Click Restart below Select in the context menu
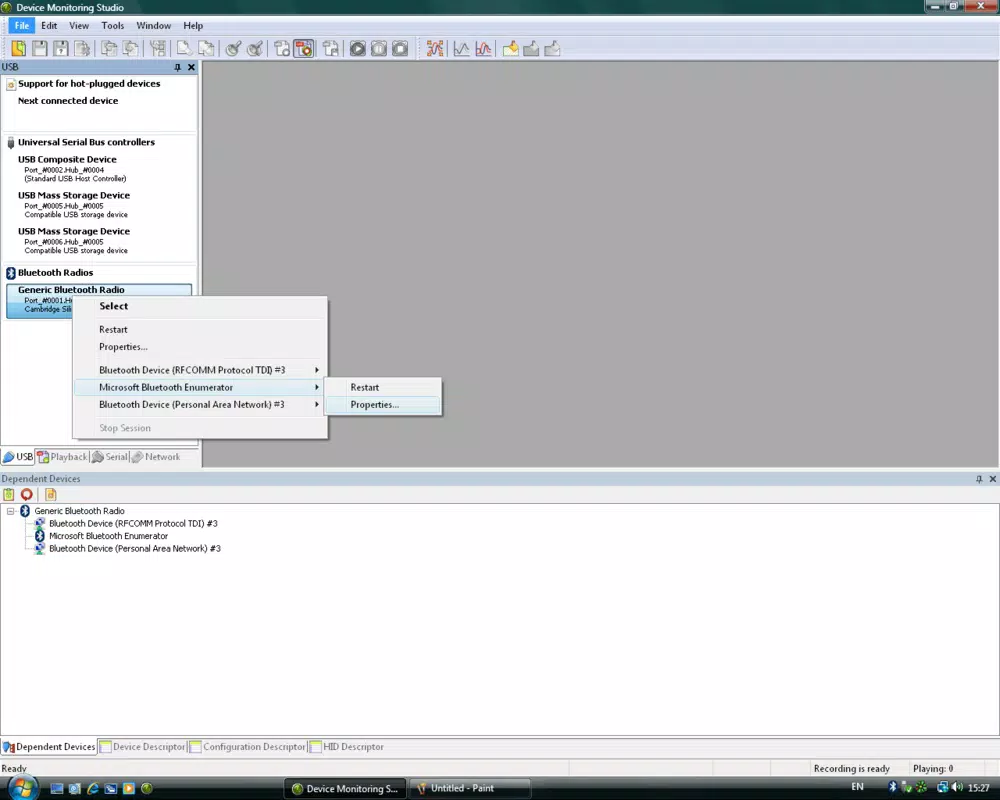 tap(201, 330)
